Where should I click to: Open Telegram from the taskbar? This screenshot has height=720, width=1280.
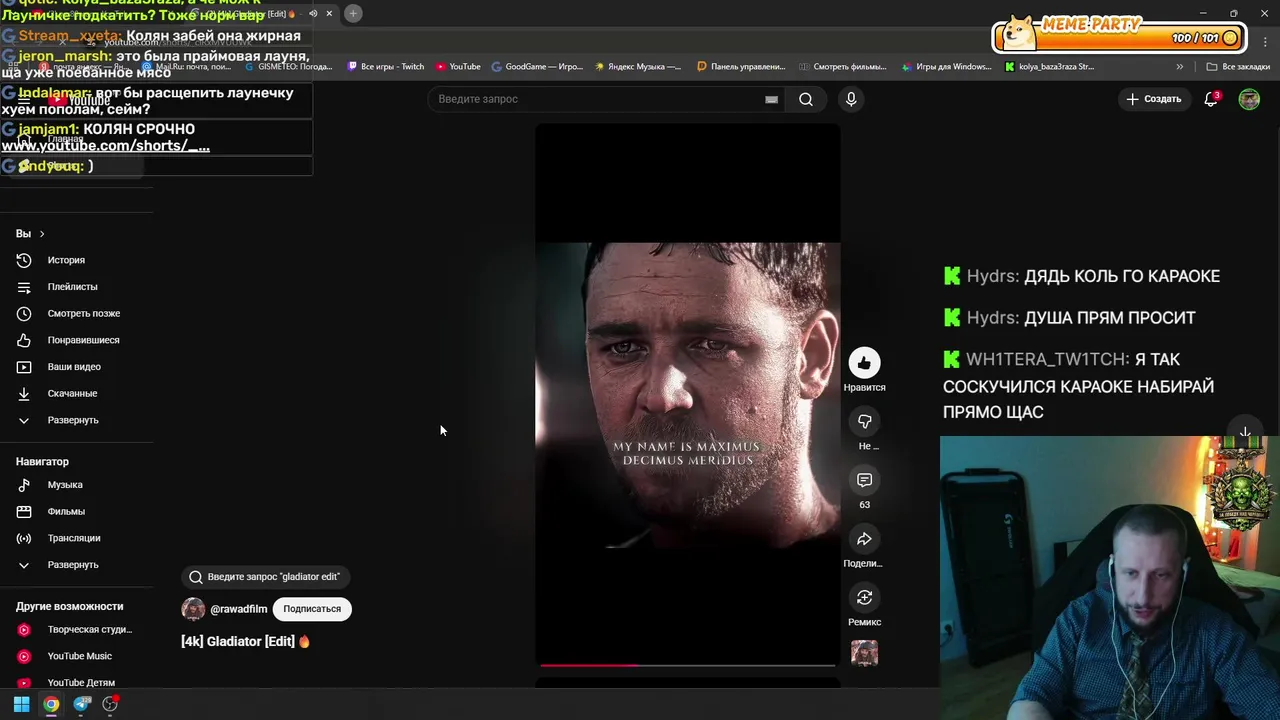pyautogui.click(x=82, y=704)
